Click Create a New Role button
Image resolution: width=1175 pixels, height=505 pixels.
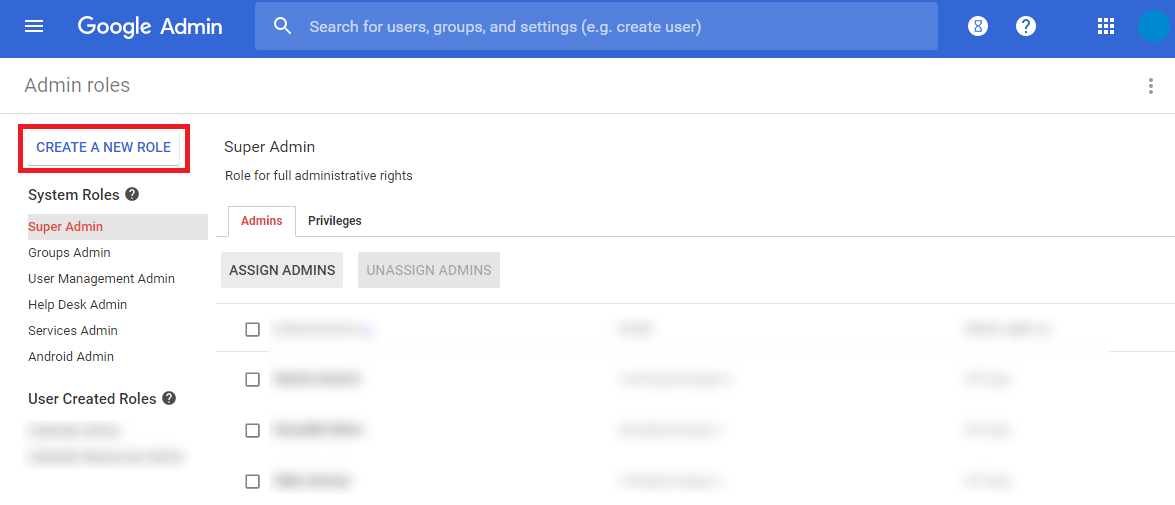pyautogui.click(x=104, y=147)
